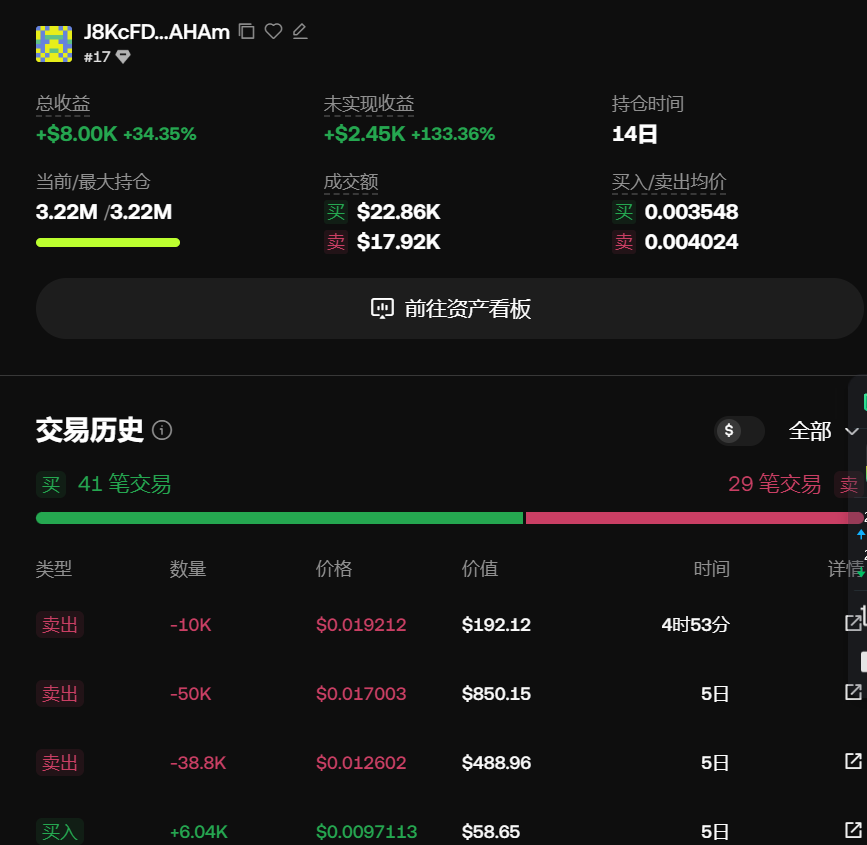The image size is (867, 845).
Task: Click the 卖出 tag in the -38.8K row
Action: point(60,763)
